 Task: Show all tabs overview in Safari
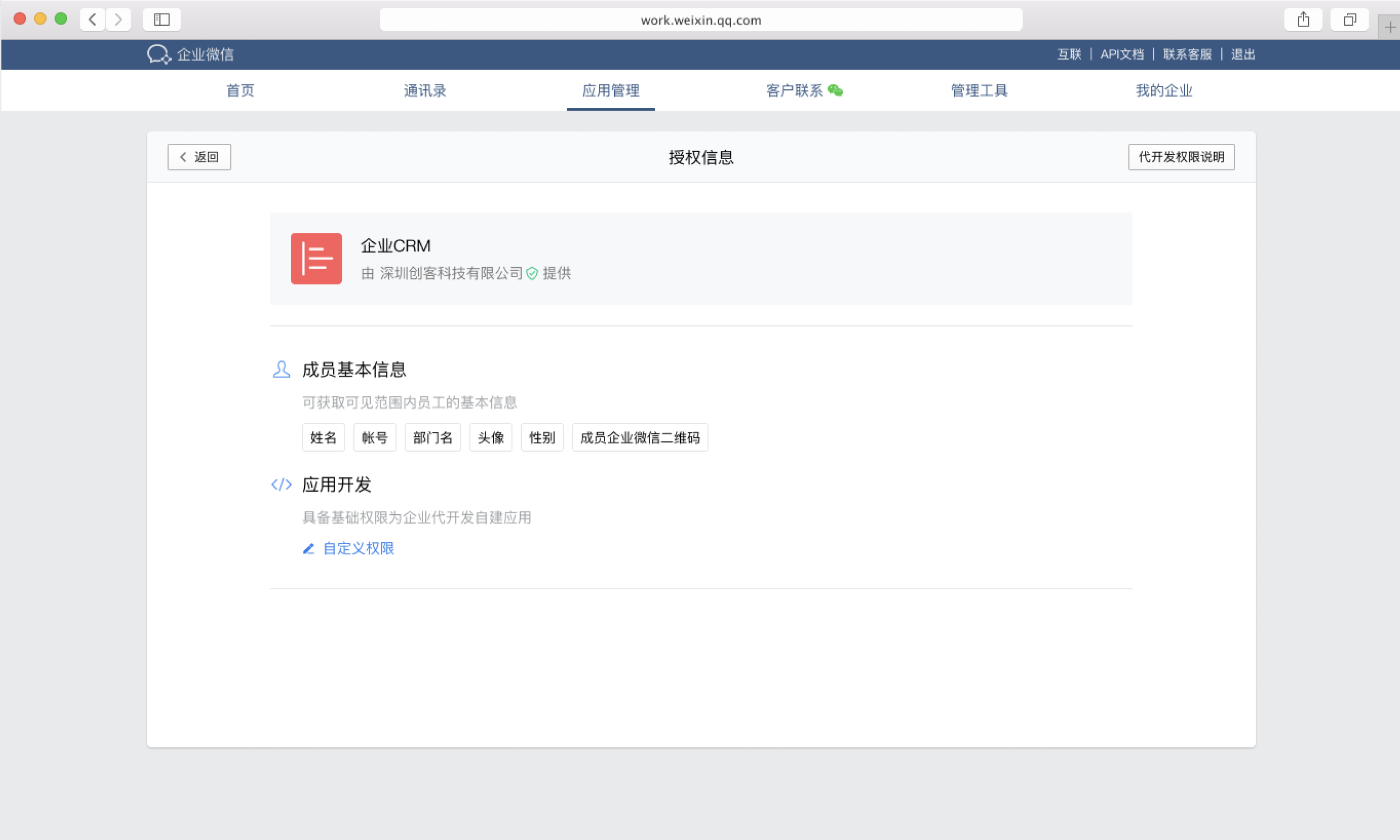point(1349,20)
